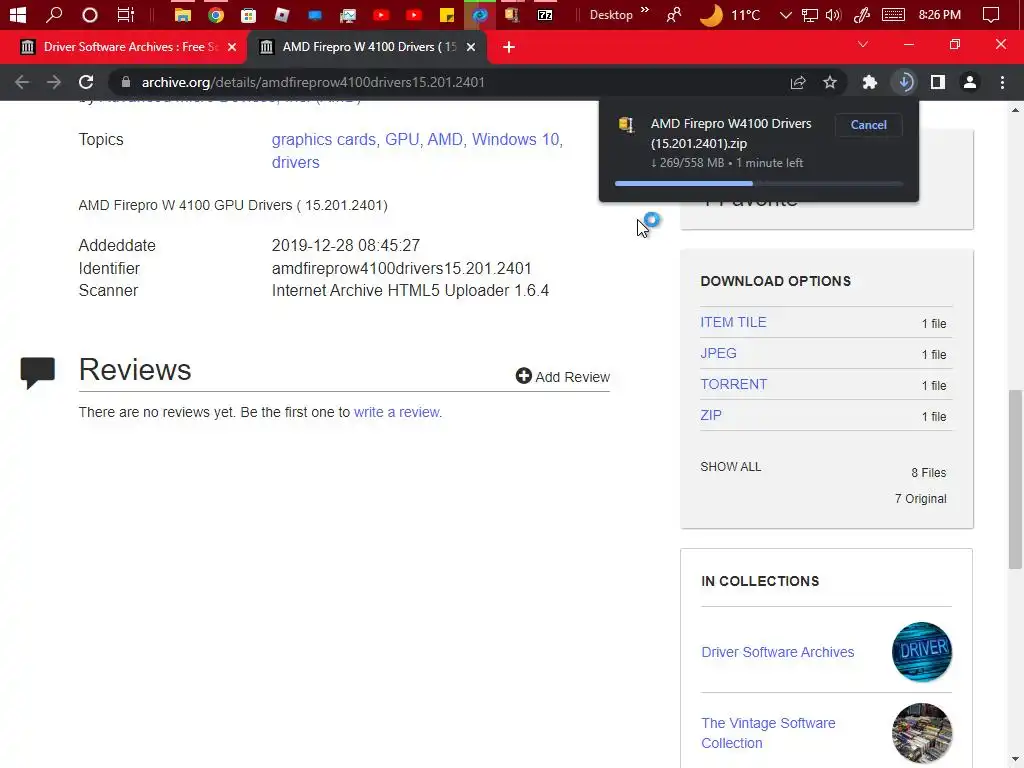Open Google Chrome taskbar icon

pyautogui.click(x=216, y=14)
